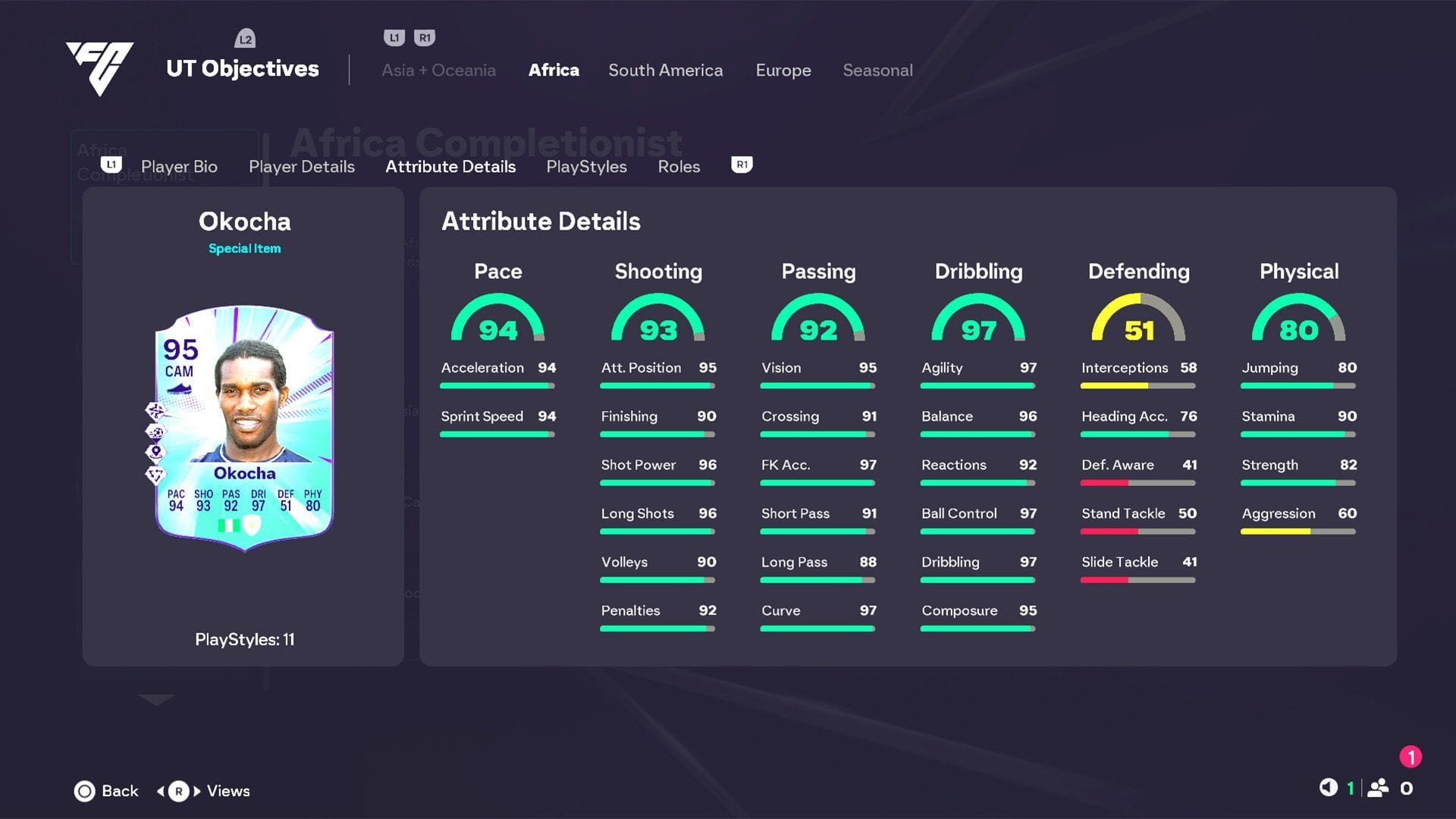
Task: Click the EA FC logo icon
Action: tap(100, 68)
